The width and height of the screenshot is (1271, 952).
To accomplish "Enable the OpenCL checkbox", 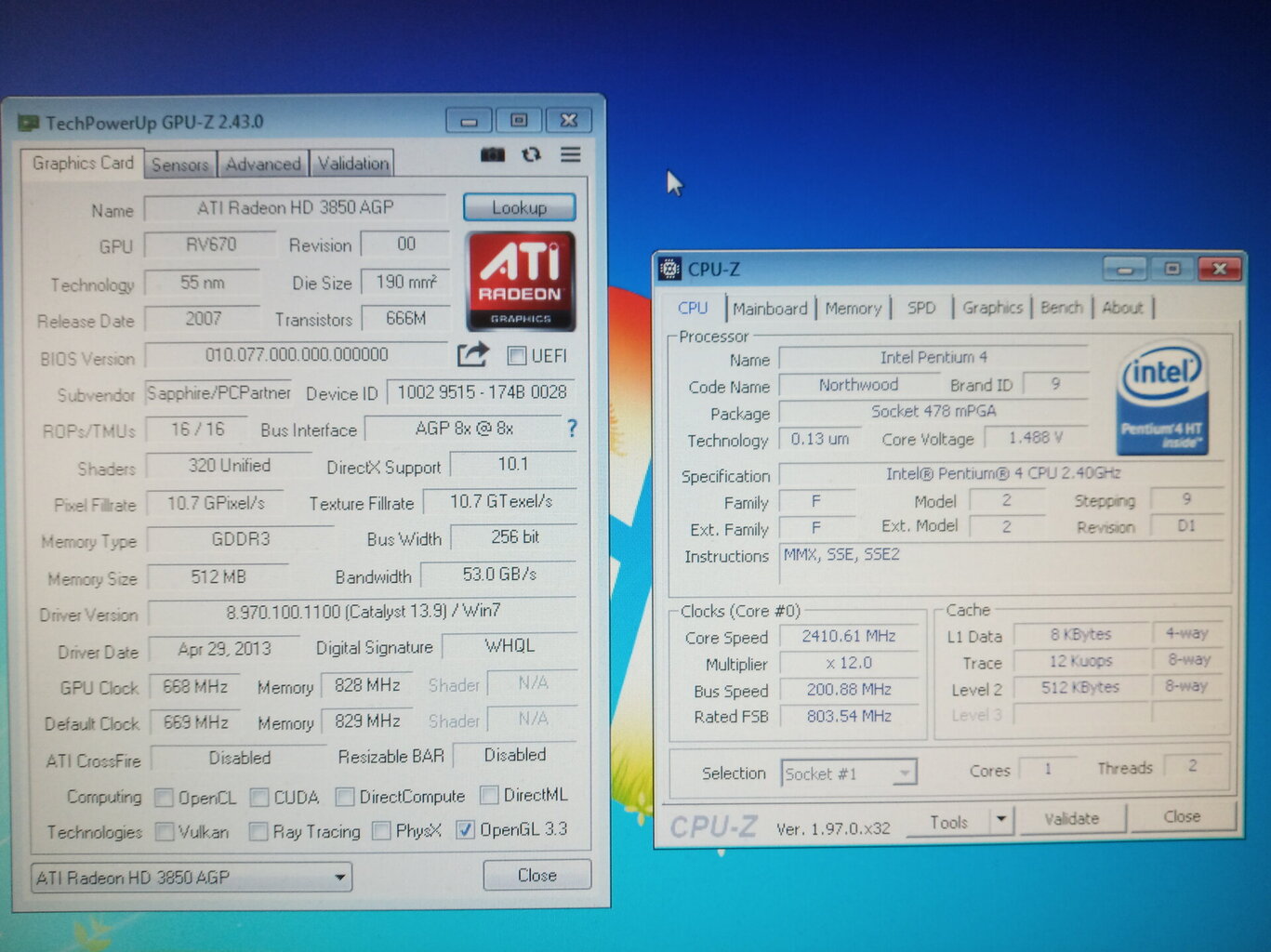I will point(165,798).
